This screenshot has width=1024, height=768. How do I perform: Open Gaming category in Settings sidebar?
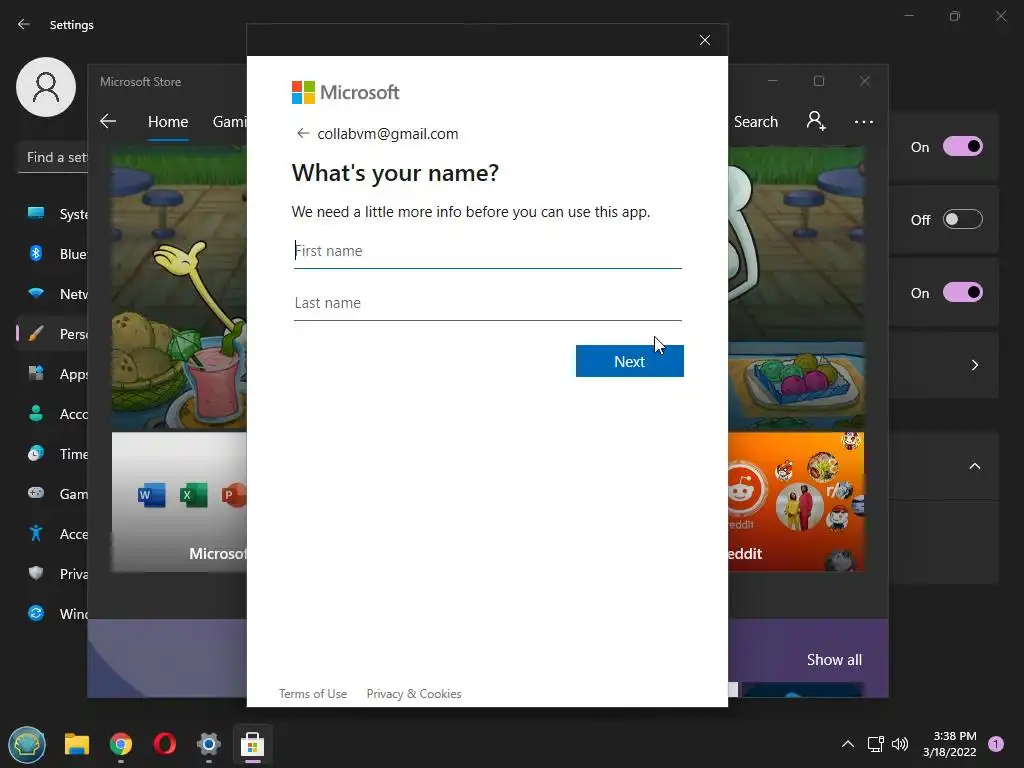[x=52, y=494]
